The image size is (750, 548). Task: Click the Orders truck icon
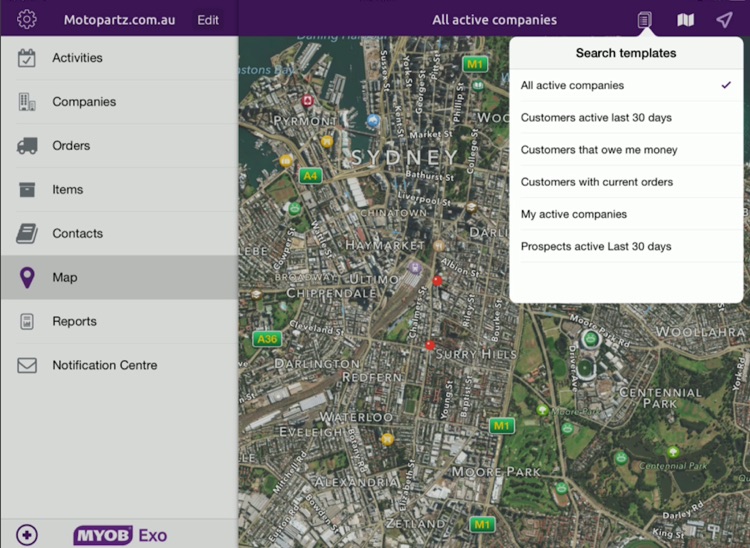click(x=27, y=146)
